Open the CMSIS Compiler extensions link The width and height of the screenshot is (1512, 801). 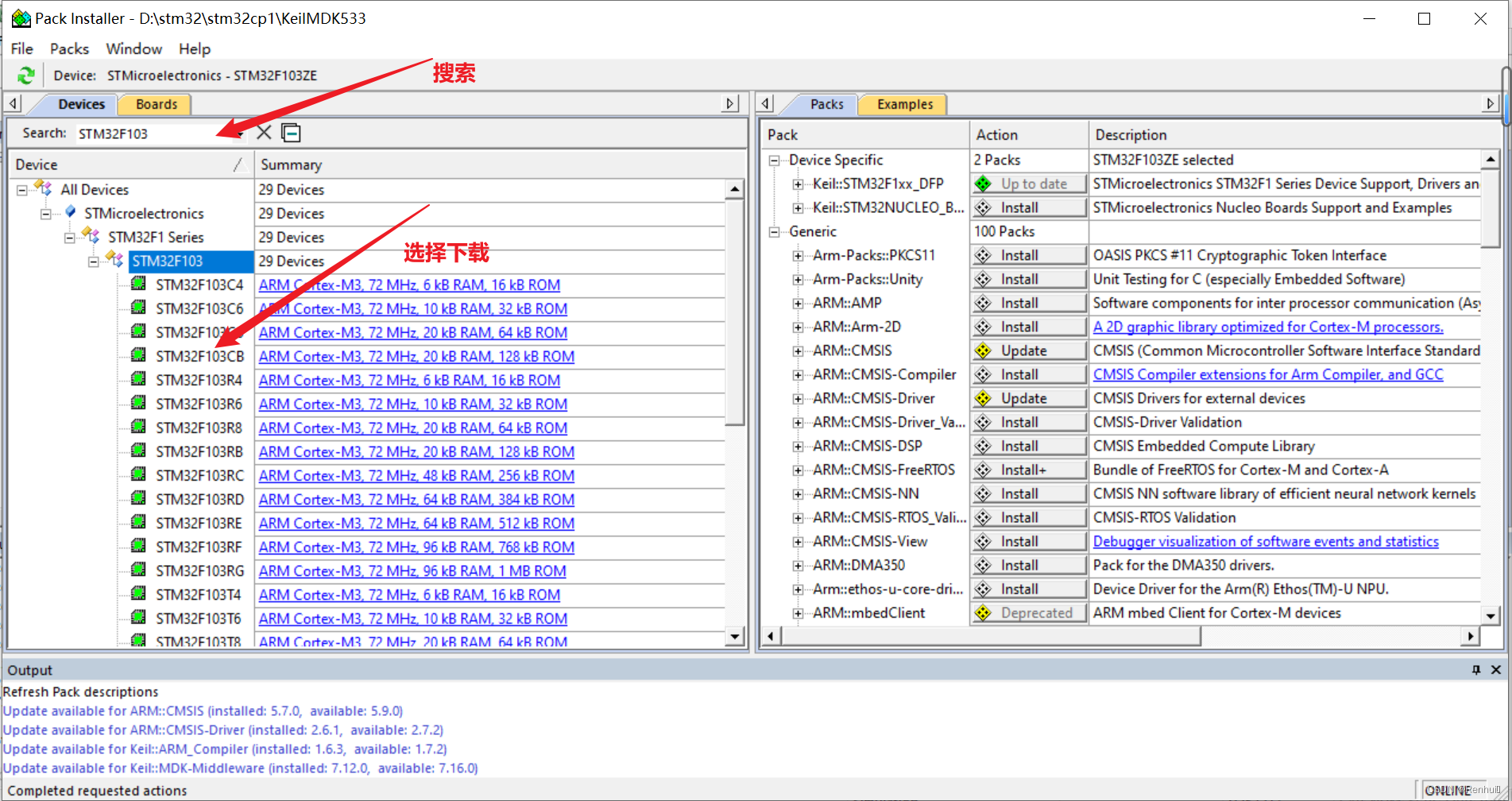pos(1268,374)
